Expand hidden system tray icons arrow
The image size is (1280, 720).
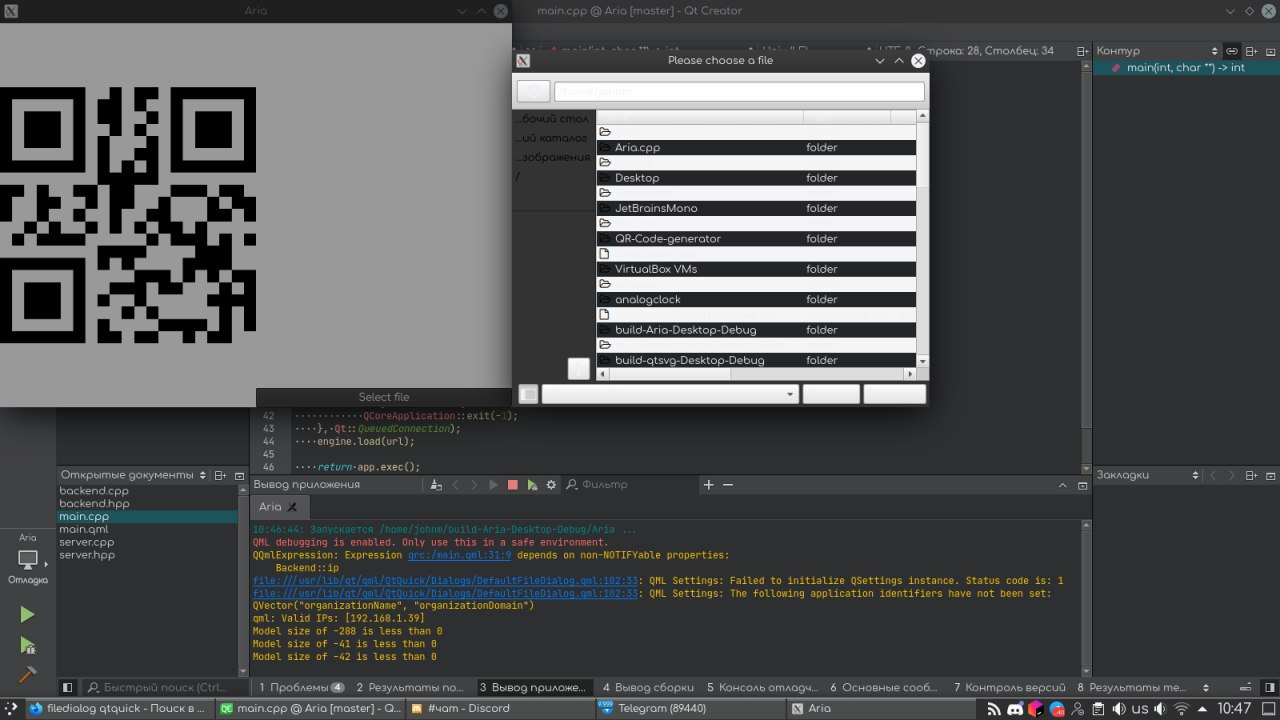[1203, 708]
